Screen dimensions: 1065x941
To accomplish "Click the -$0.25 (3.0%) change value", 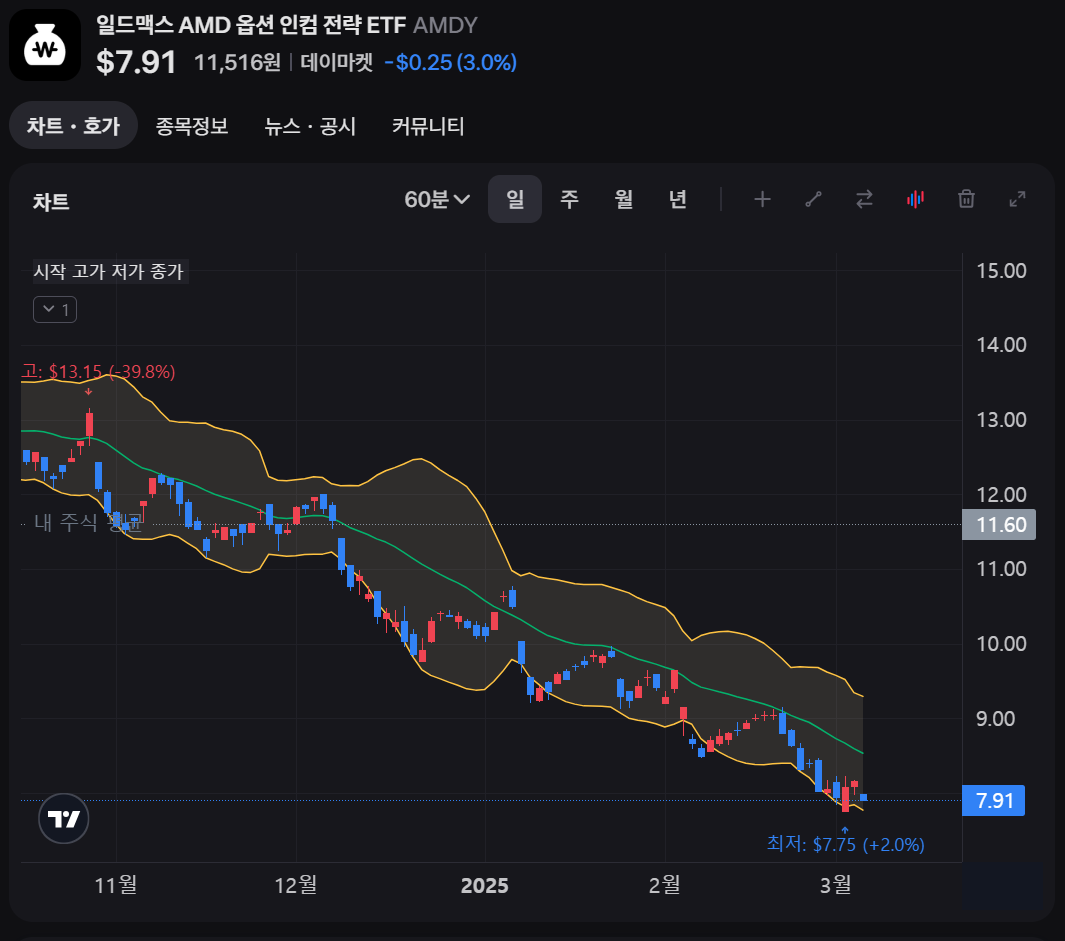I will (451, 63).
